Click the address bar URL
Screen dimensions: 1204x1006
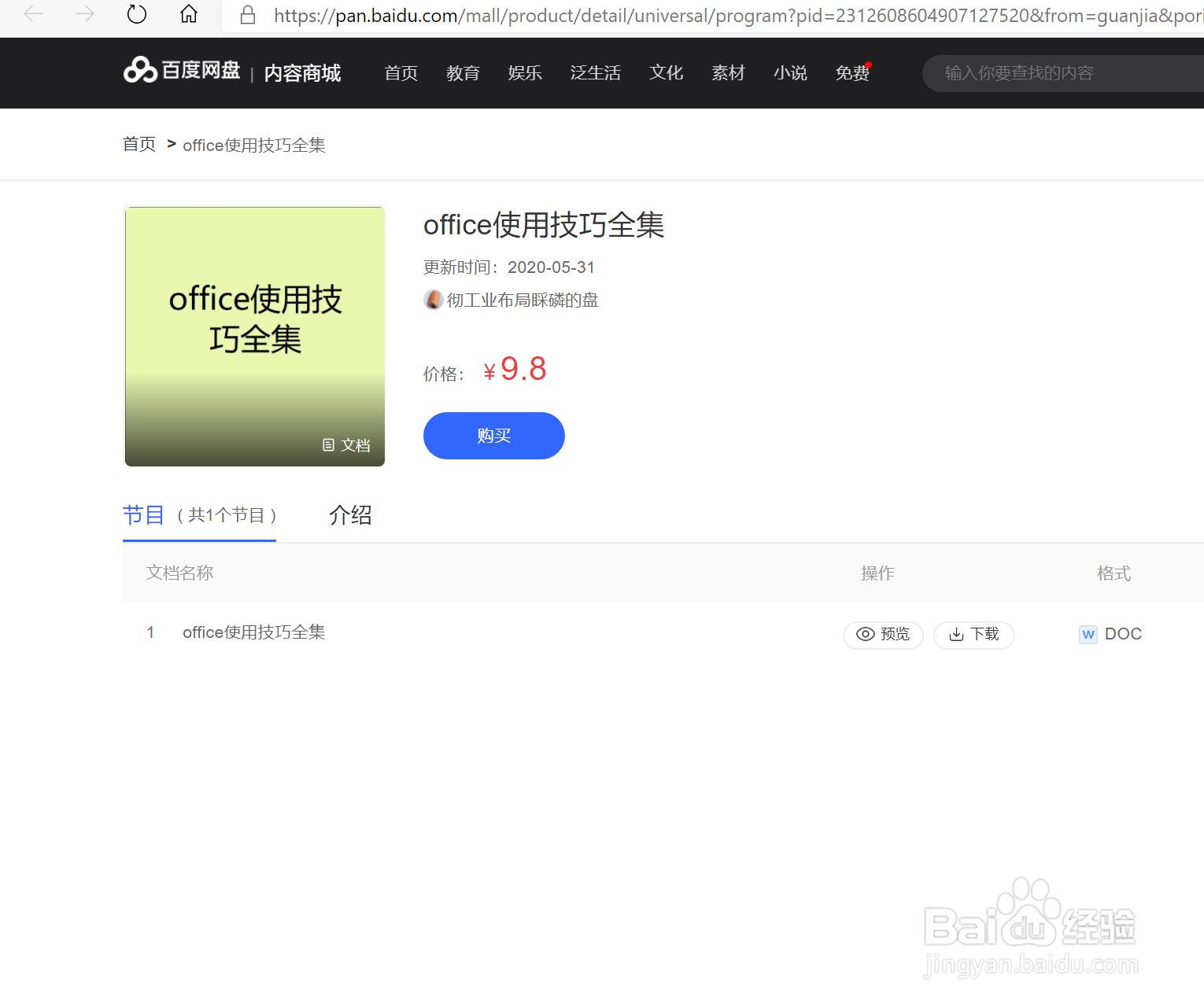pyautogui.click(x=737, y=16)
